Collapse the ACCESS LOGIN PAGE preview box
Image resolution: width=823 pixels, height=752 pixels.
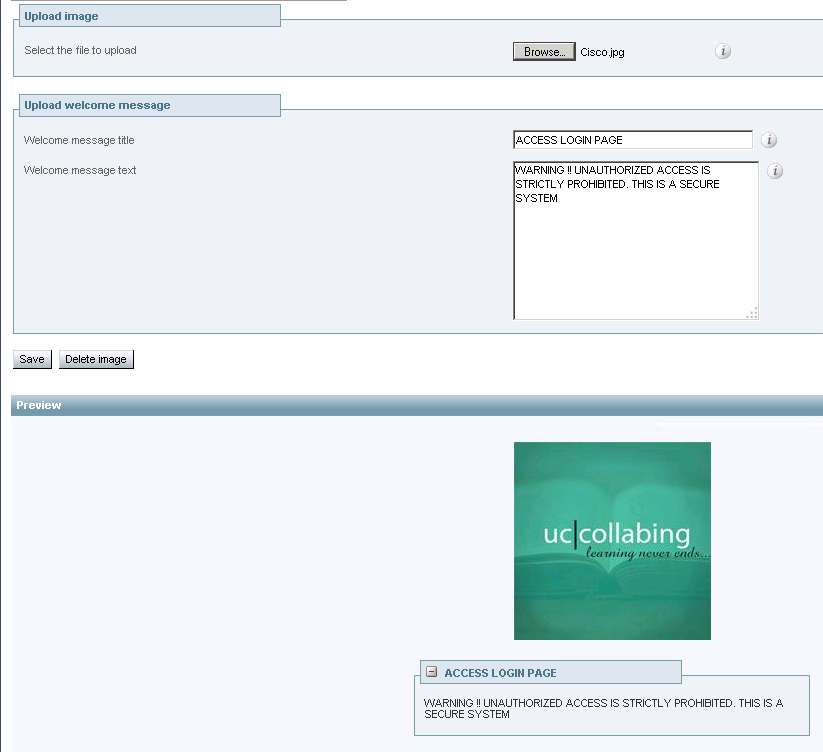431,672
